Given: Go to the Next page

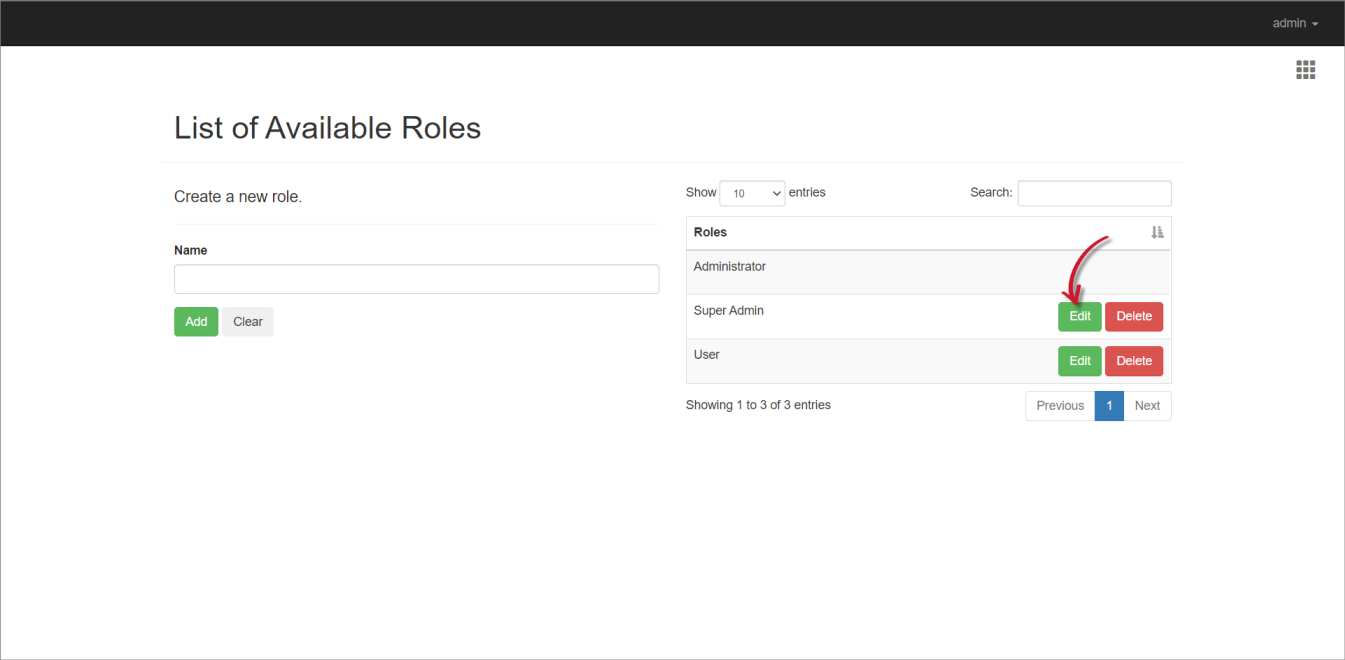Looking at the screenshot, I should click(x=1147, y=405).
